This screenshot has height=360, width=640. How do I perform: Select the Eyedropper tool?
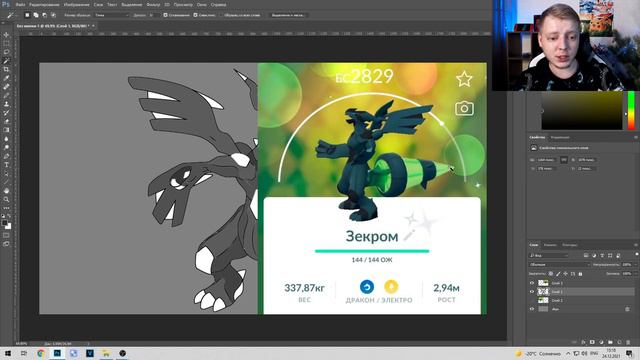(x=6, y=78)
